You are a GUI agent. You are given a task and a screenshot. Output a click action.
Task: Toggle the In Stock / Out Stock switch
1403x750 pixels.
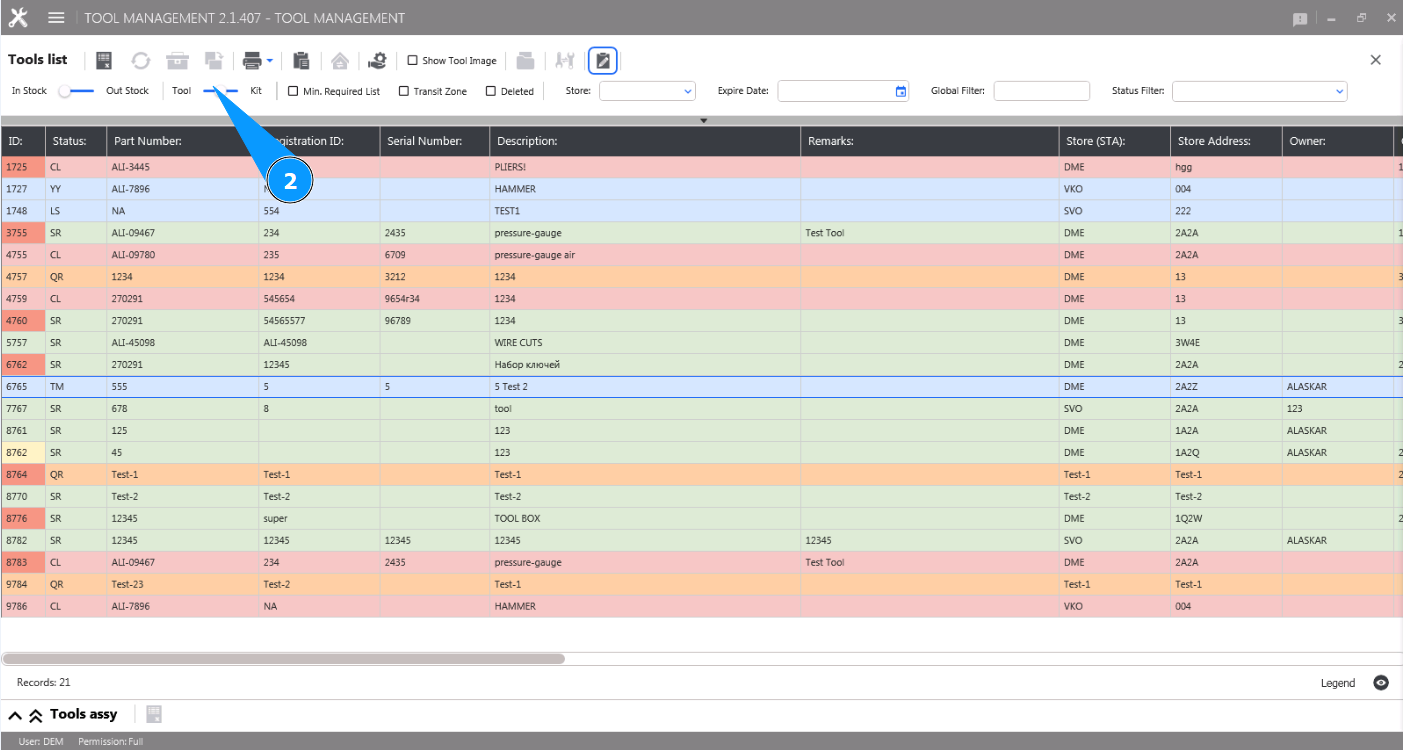76,91
